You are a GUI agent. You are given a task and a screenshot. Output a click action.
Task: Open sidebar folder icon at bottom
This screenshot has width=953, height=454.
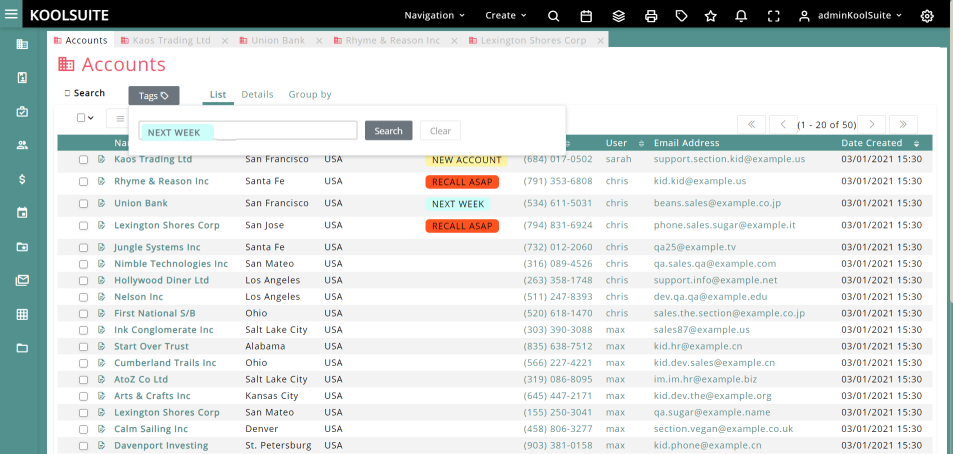[22, 348]
